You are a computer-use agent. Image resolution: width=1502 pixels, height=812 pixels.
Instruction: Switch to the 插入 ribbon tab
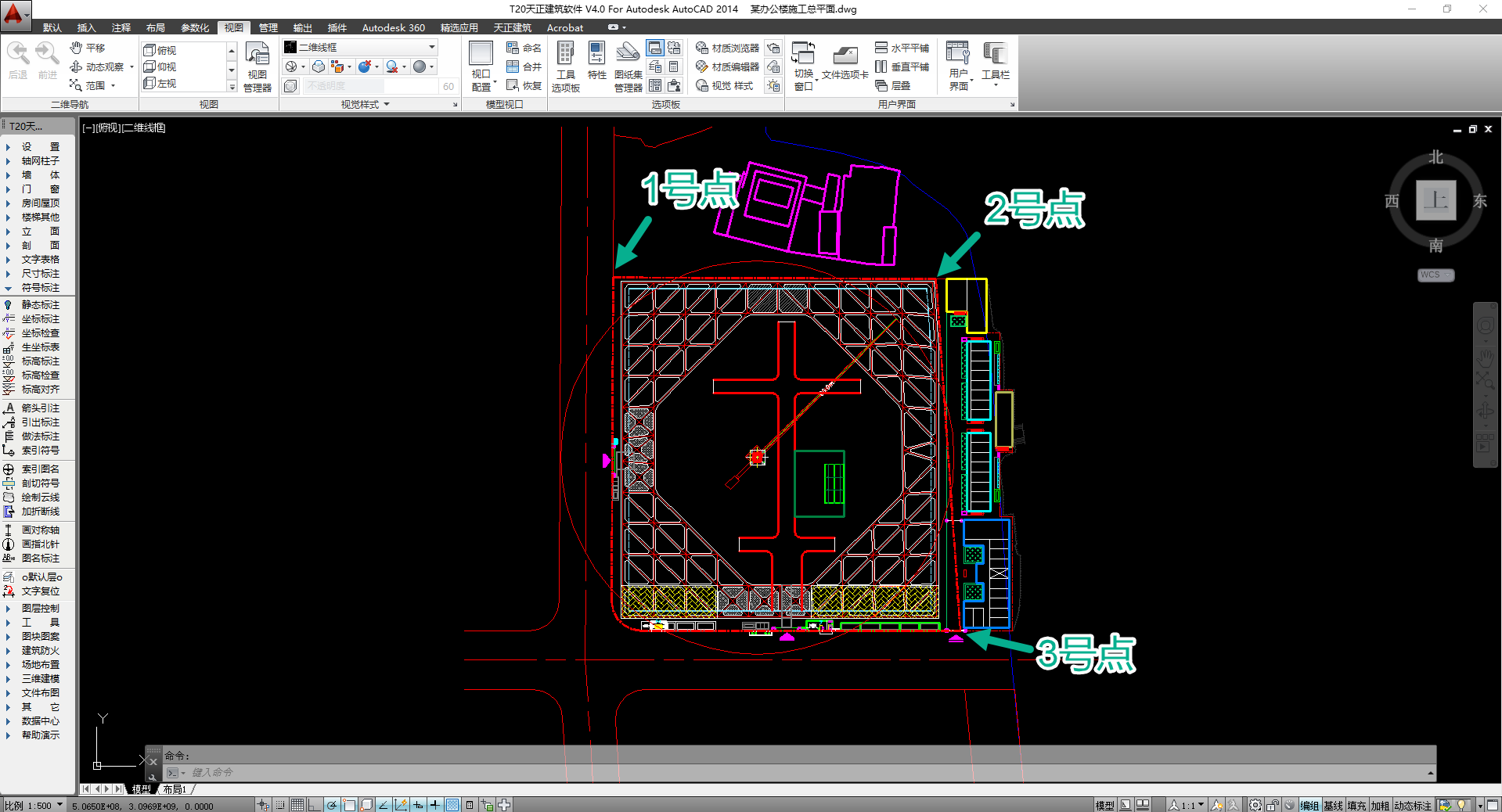pyautogui.click(x=86, y=27)
